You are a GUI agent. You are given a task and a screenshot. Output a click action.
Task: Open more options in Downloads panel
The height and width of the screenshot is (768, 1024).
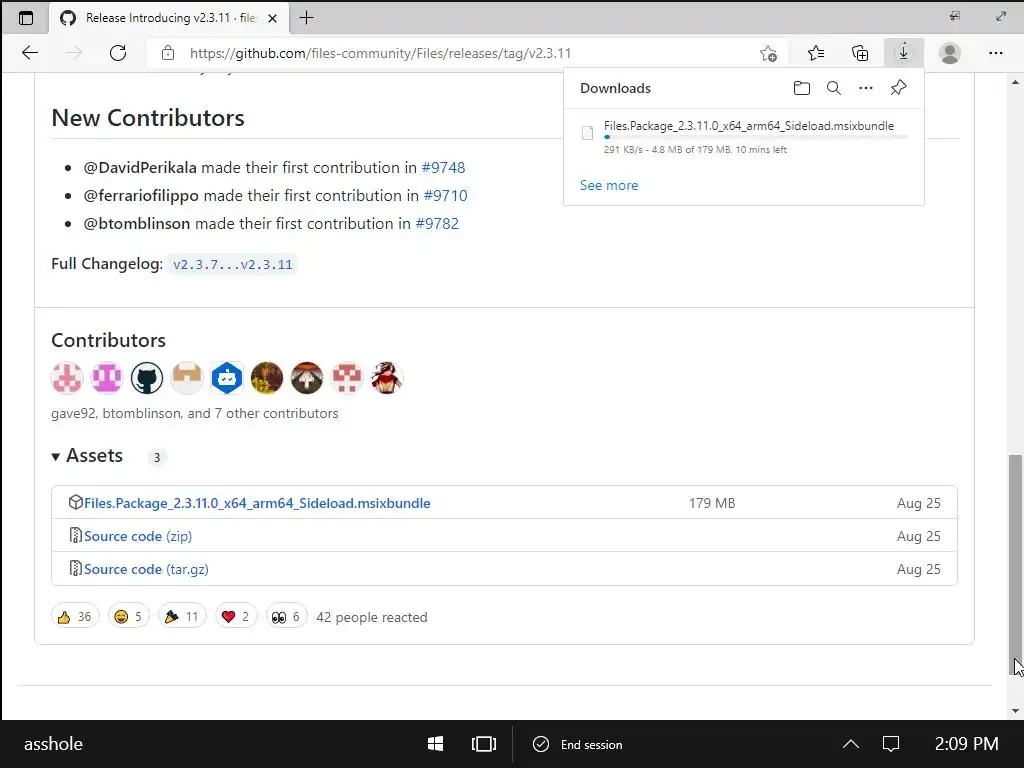click(x=865, y=88)
